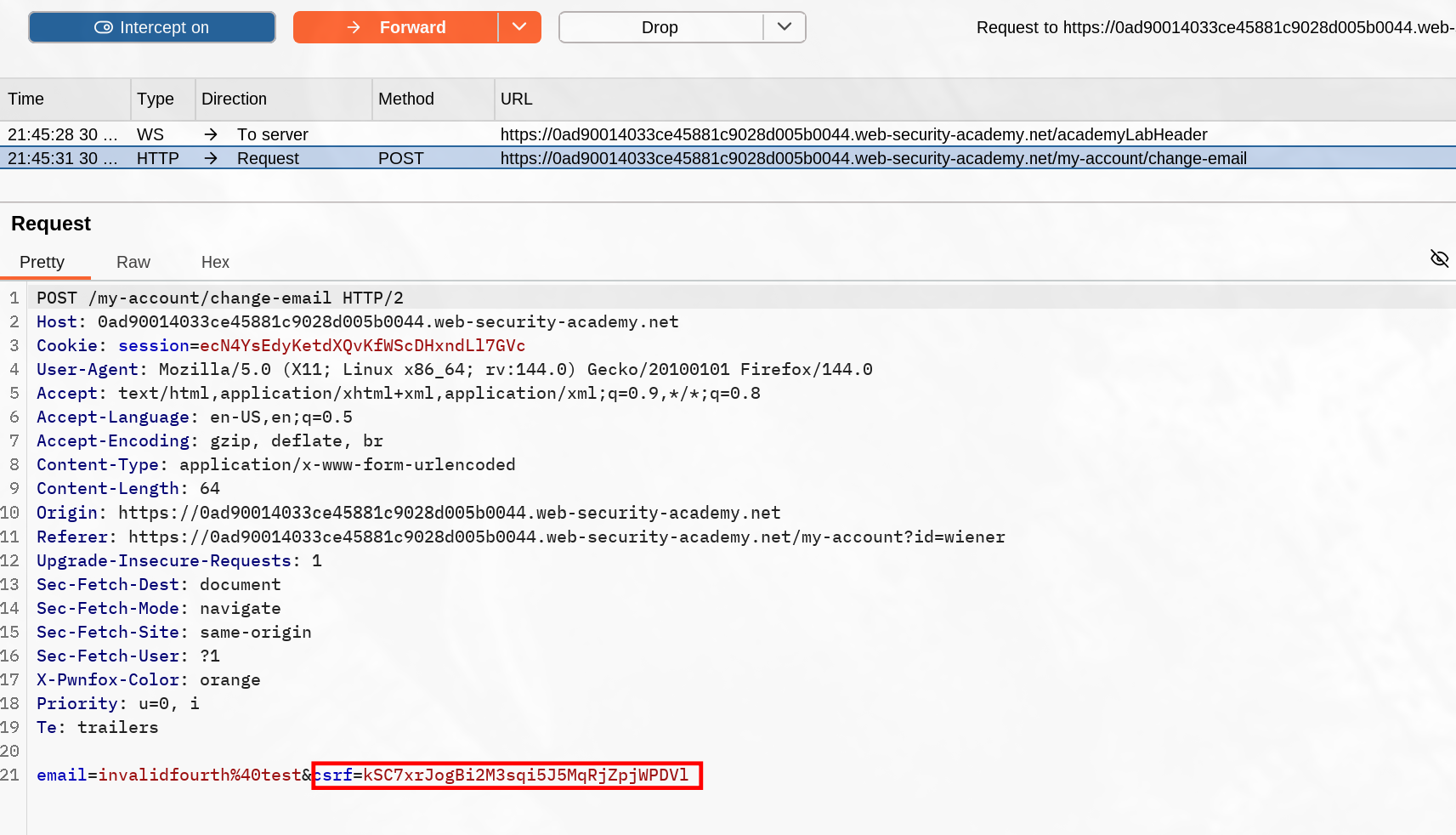Screen dimensions: 1456x835
Task: Expand the Forward dropdown arrow
Action: pyautogui.click(x=519, y=27)
